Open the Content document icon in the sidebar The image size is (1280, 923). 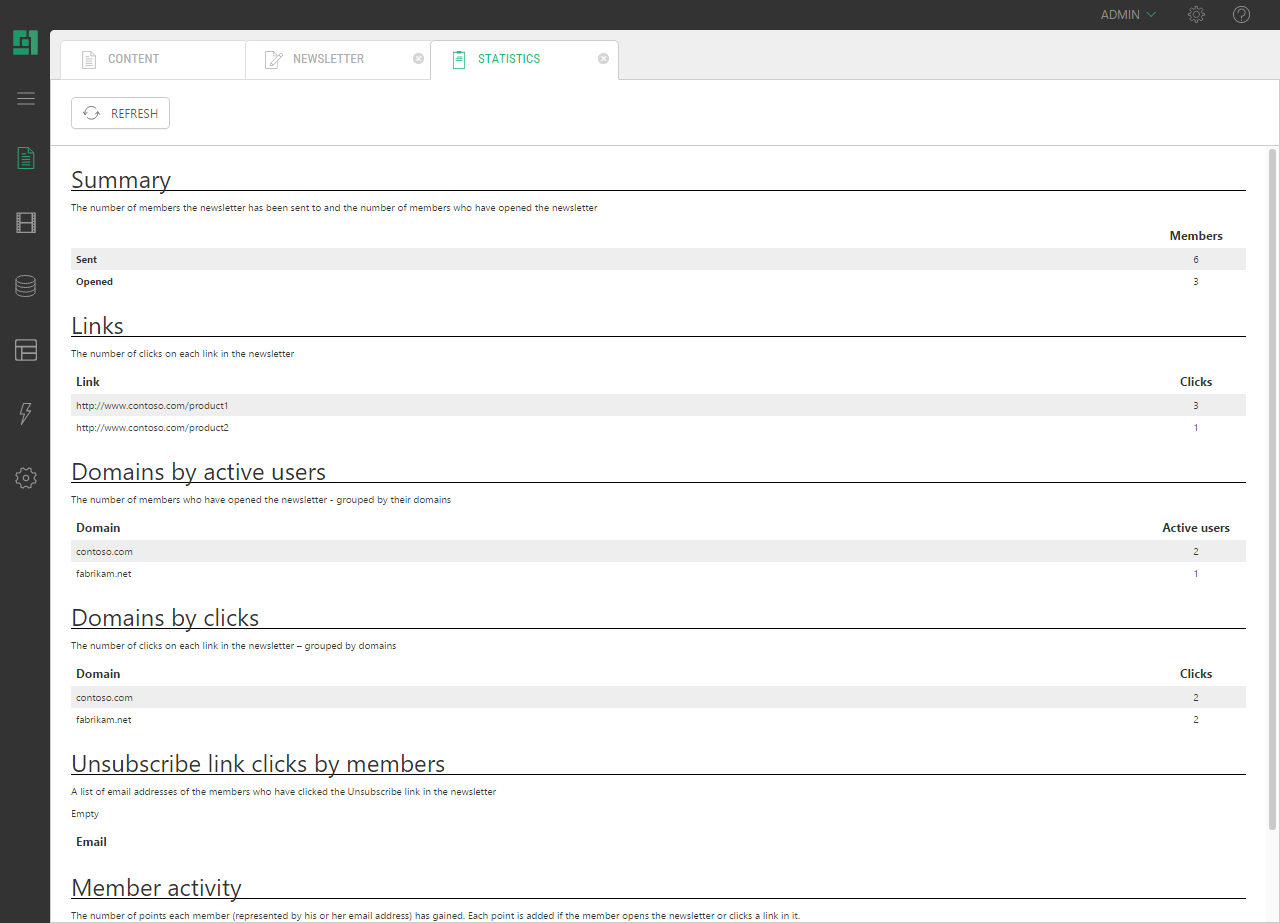[26, 158]
